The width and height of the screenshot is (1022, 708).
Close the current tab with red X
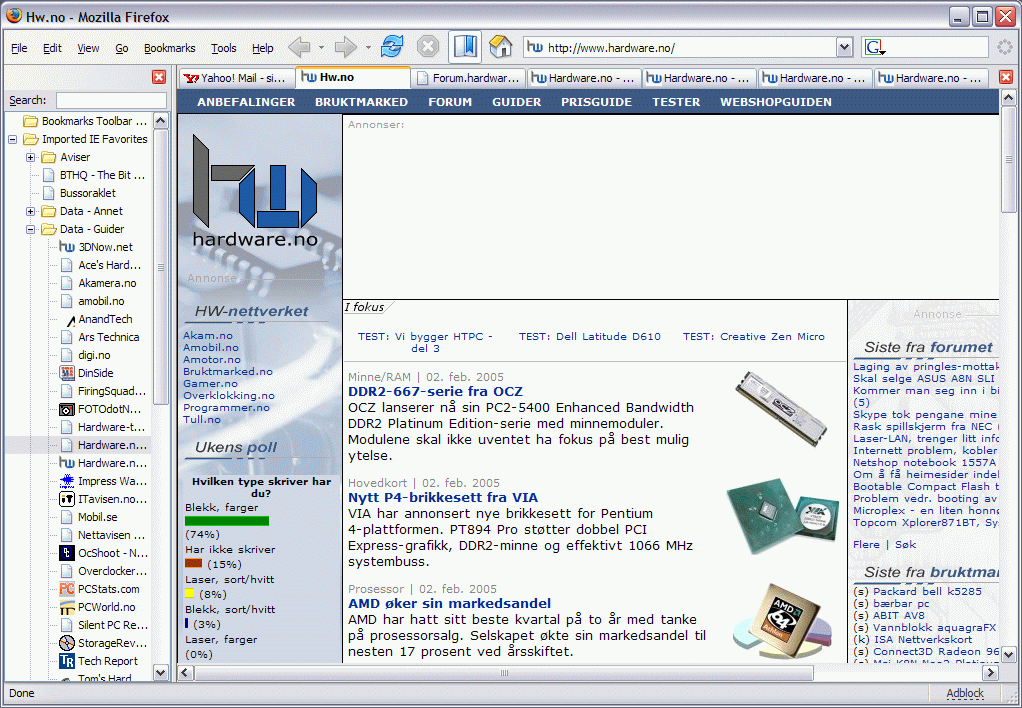[1006, 77]
